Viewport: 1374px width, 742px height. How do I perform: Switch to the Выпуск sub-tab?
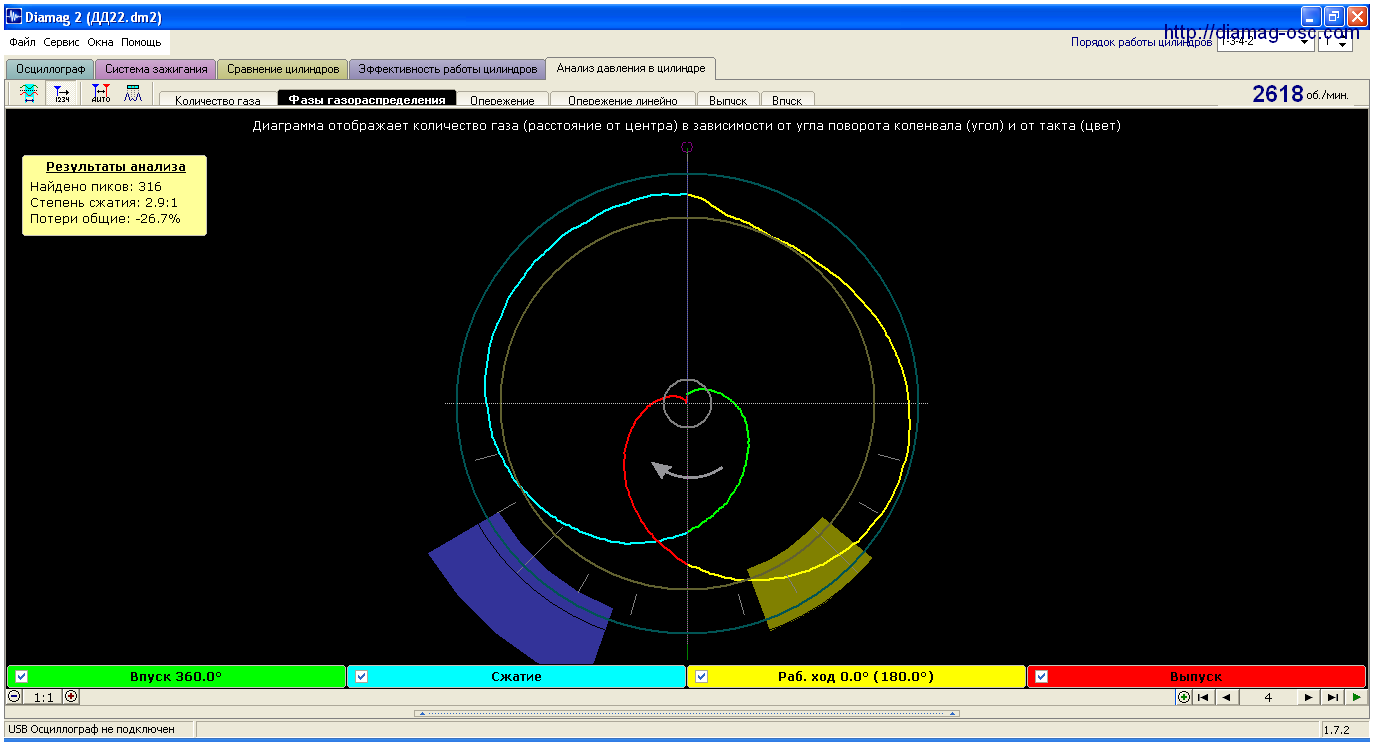pyautogui.click(x=728, y=100)
